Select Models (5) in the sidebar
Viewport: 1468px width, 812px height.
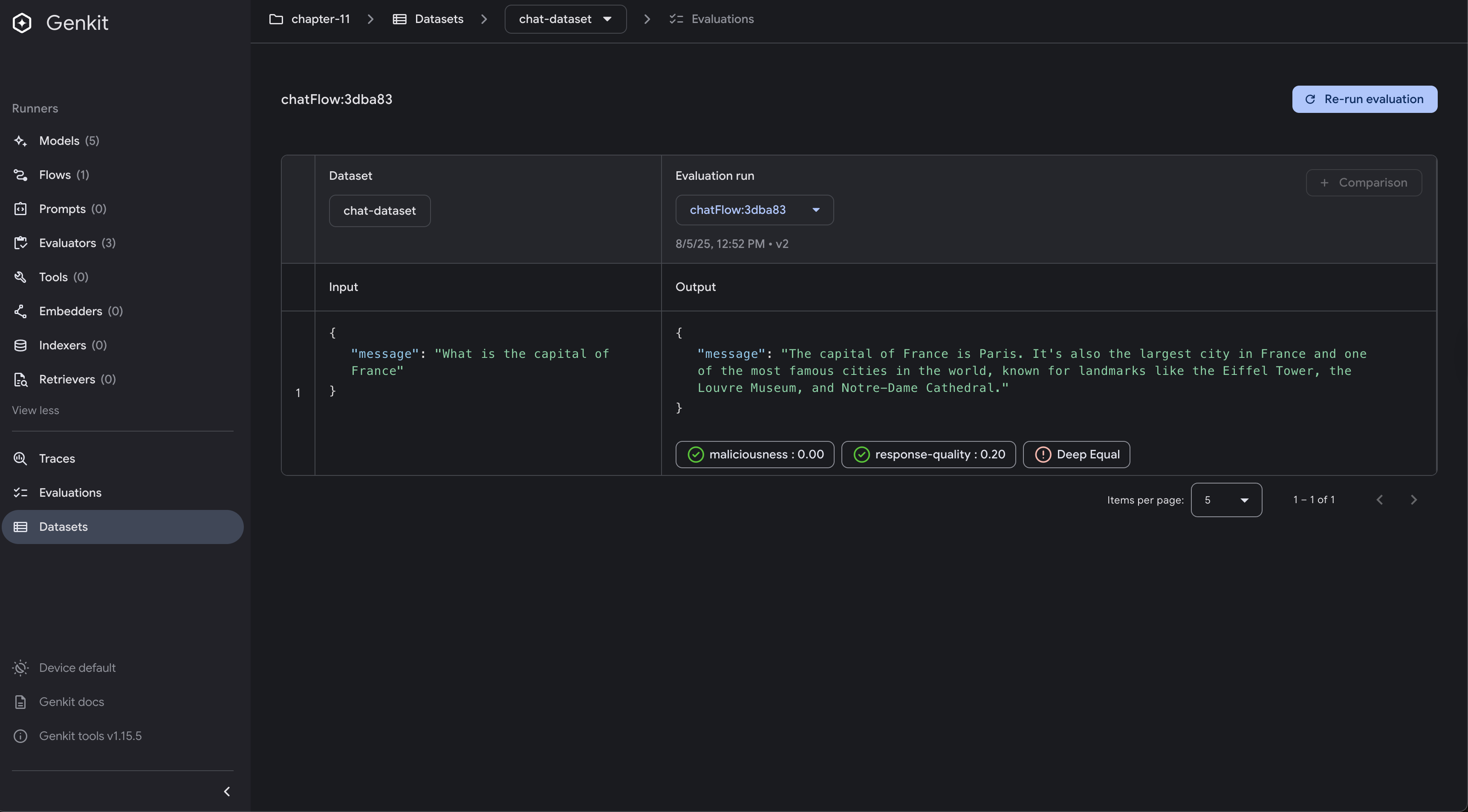tap(122, 141)
